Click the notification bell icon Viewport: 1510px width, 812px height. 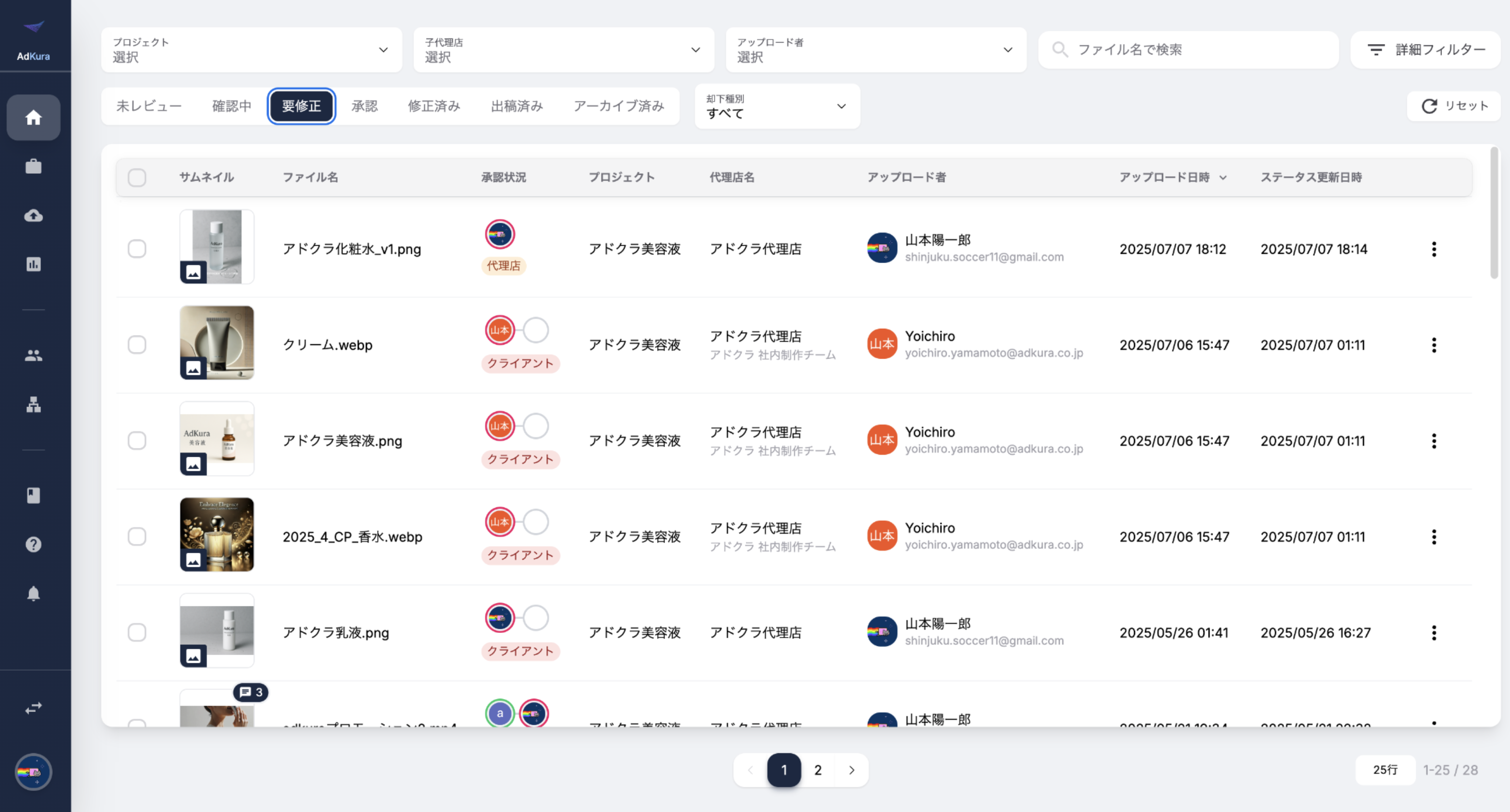[x=33, y=593]
